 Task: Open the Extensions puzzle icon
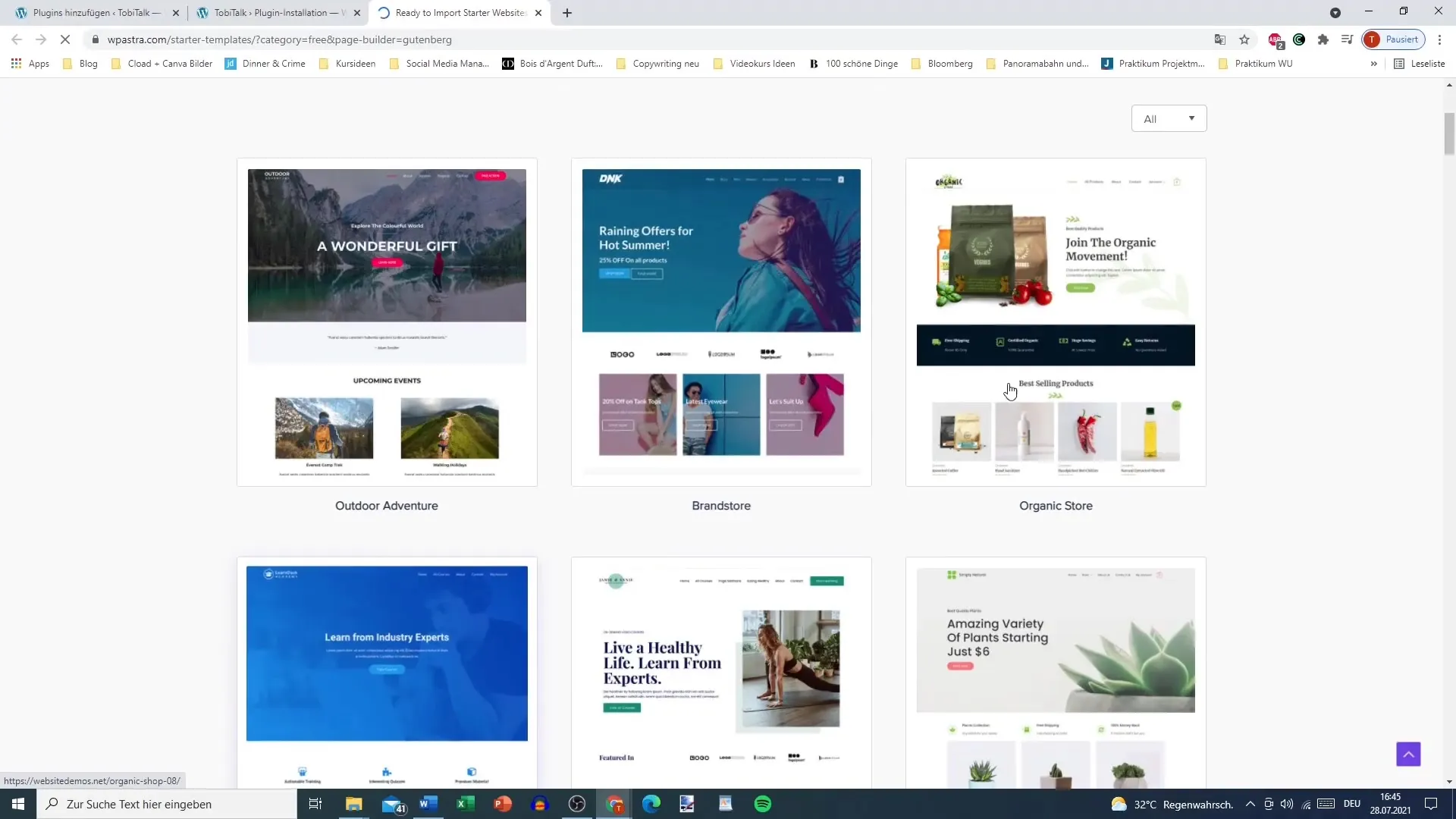(x=1323, y=39)
